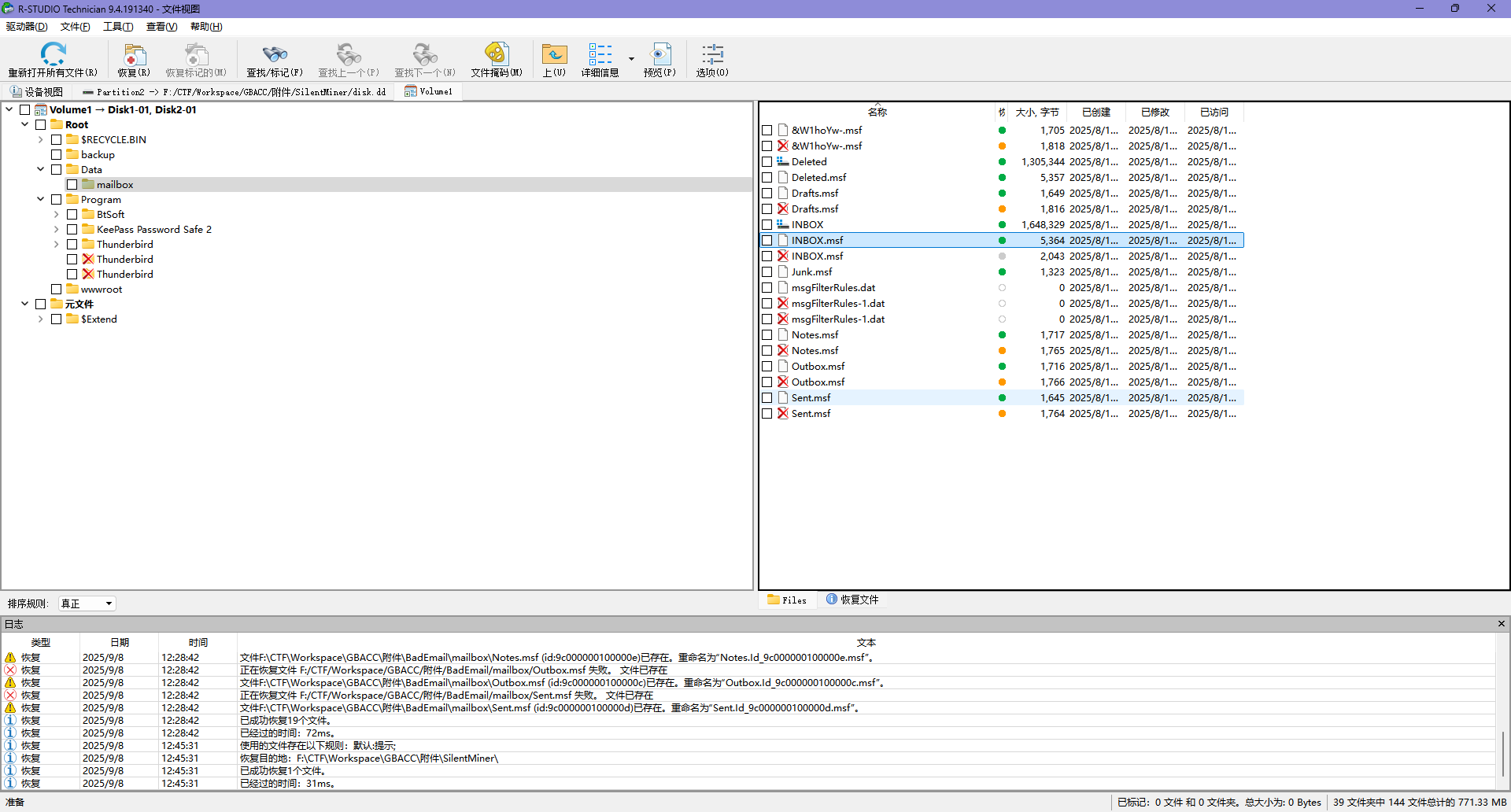1511x812 pixels.
Task: Mark the Deleted file checkbox
Action: click(x=767, y=162)
